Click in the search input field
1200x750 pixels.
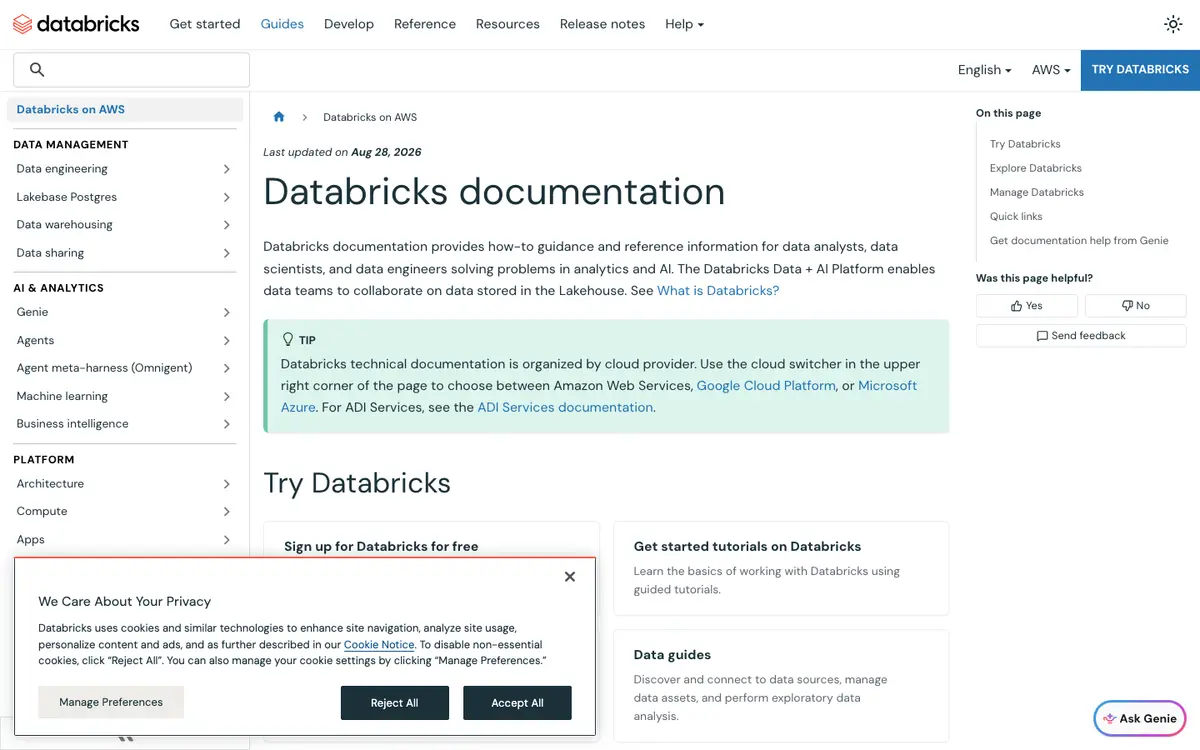pos(131,70)
